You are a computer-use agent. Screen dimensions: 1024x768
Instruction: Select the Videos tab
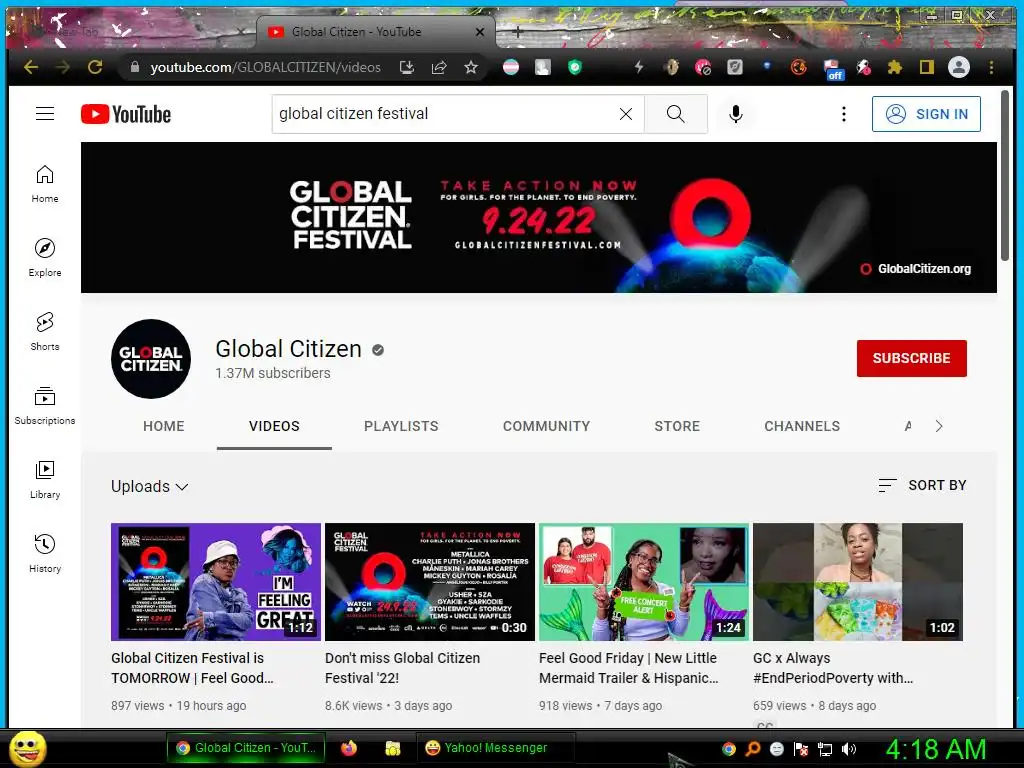tap(274, 426)
